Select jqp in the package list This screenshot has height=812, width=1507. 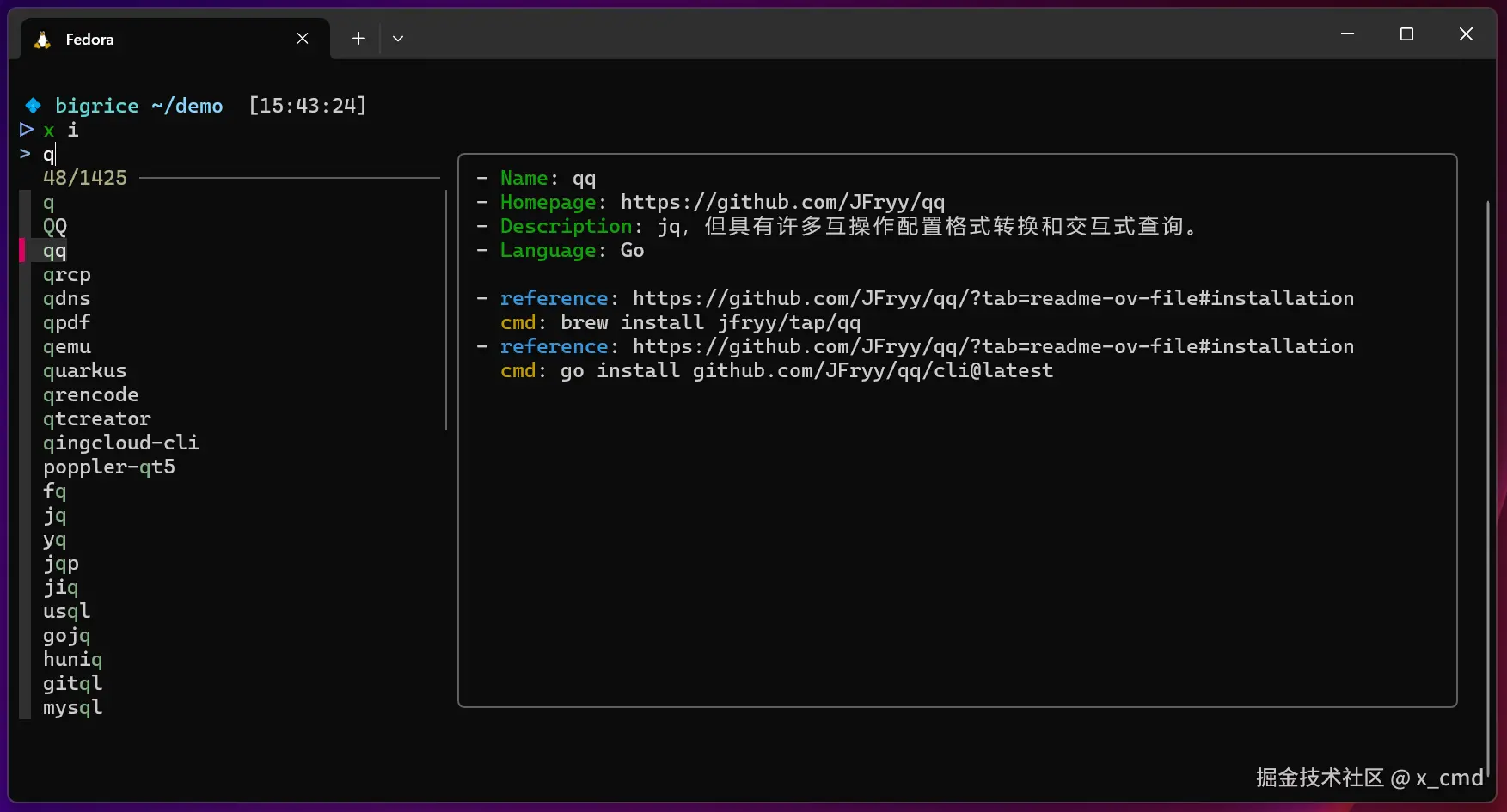pyautogui.click(x=61, y=564)
